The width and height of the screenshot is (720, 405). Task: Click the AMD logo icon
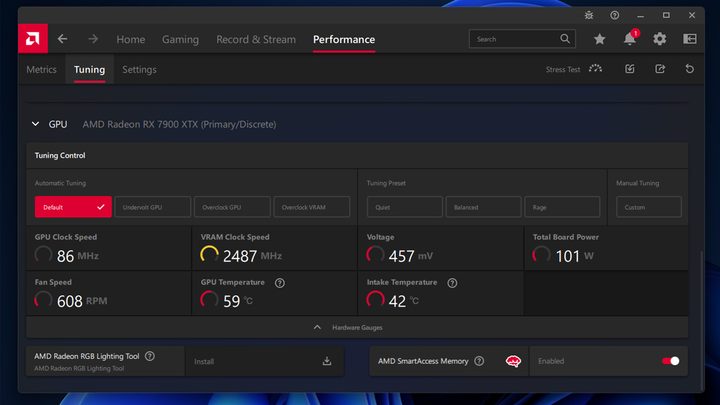point(33,39)
